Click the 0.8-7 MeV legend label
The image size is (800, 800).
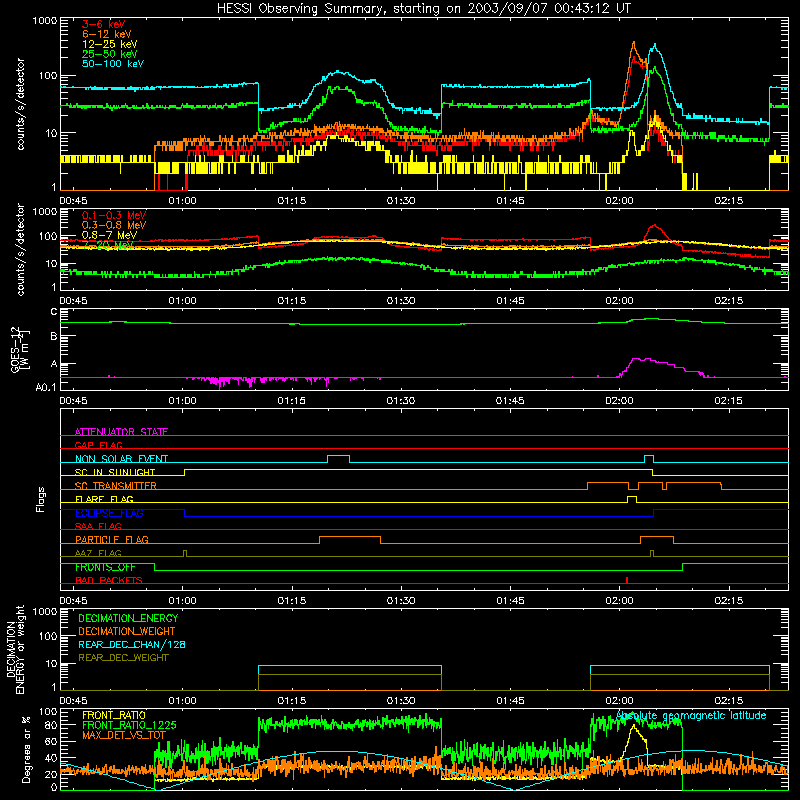[x=109, y=235]
